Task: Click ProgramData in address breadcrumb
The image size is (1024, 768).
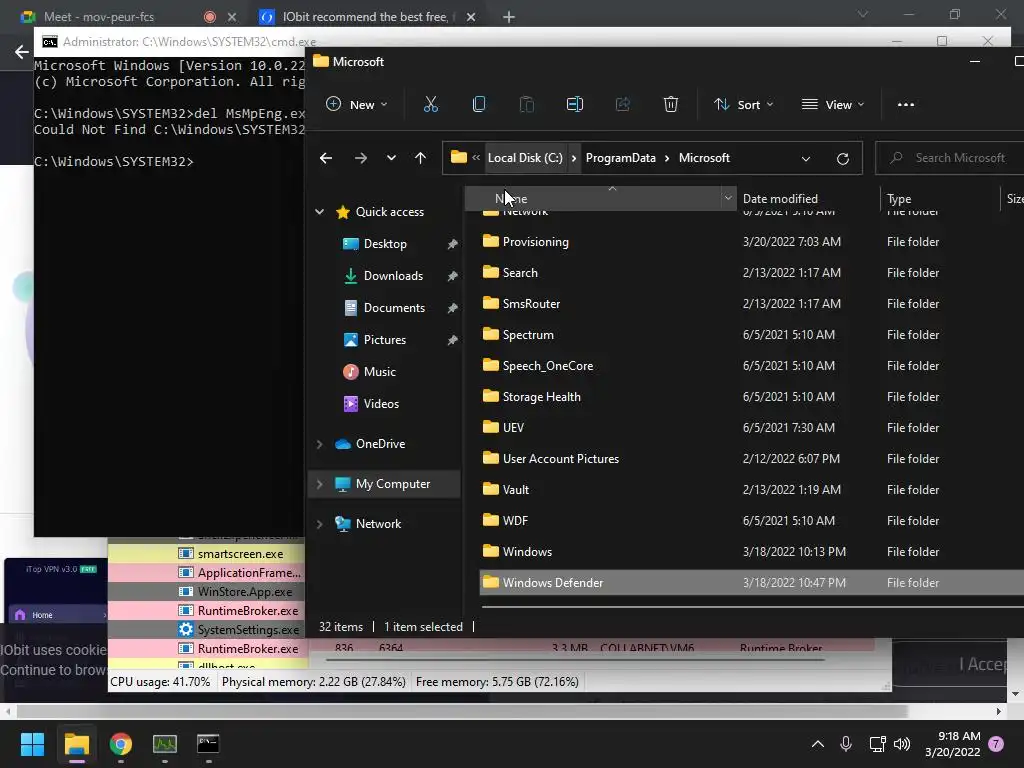Action: pyautogui.click(x=620, y=158)
